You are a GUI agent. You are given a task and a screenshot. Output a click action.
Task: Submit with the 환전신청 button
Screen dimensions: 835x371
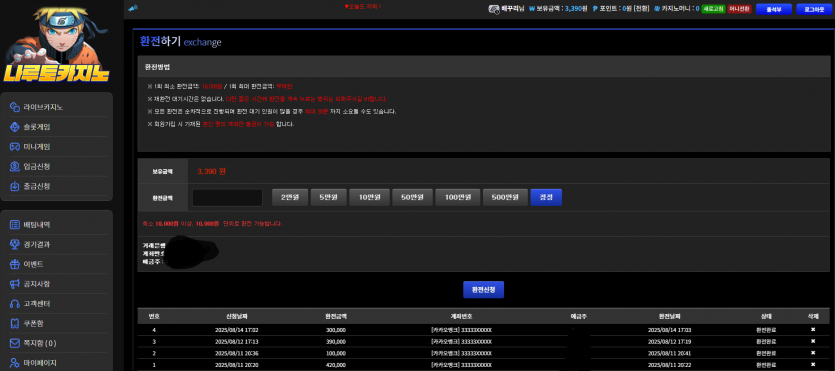click(x=483, y=290)
